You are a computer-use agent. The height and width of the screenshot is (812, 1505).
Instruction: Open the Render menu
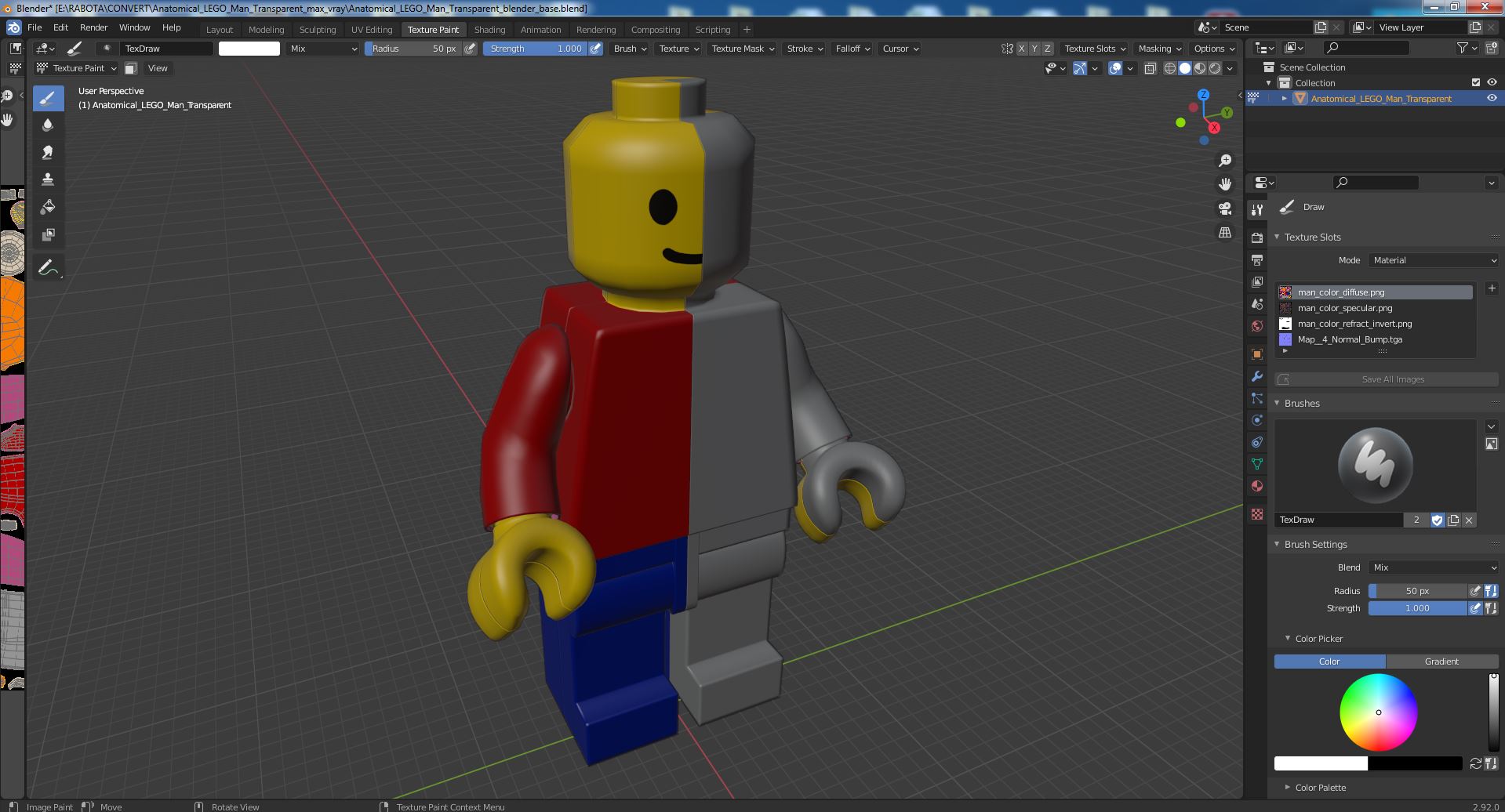tap(94, 27)
